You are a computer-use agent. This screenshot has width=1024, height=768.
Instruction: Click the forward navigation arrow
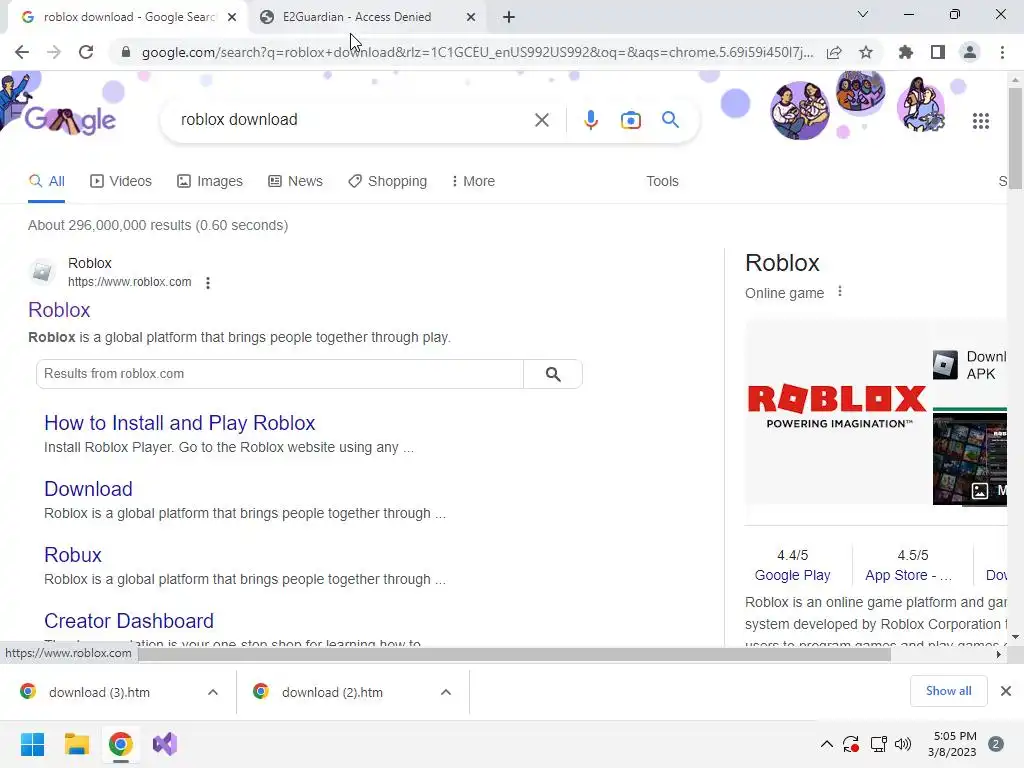click(x=54, y=52)
